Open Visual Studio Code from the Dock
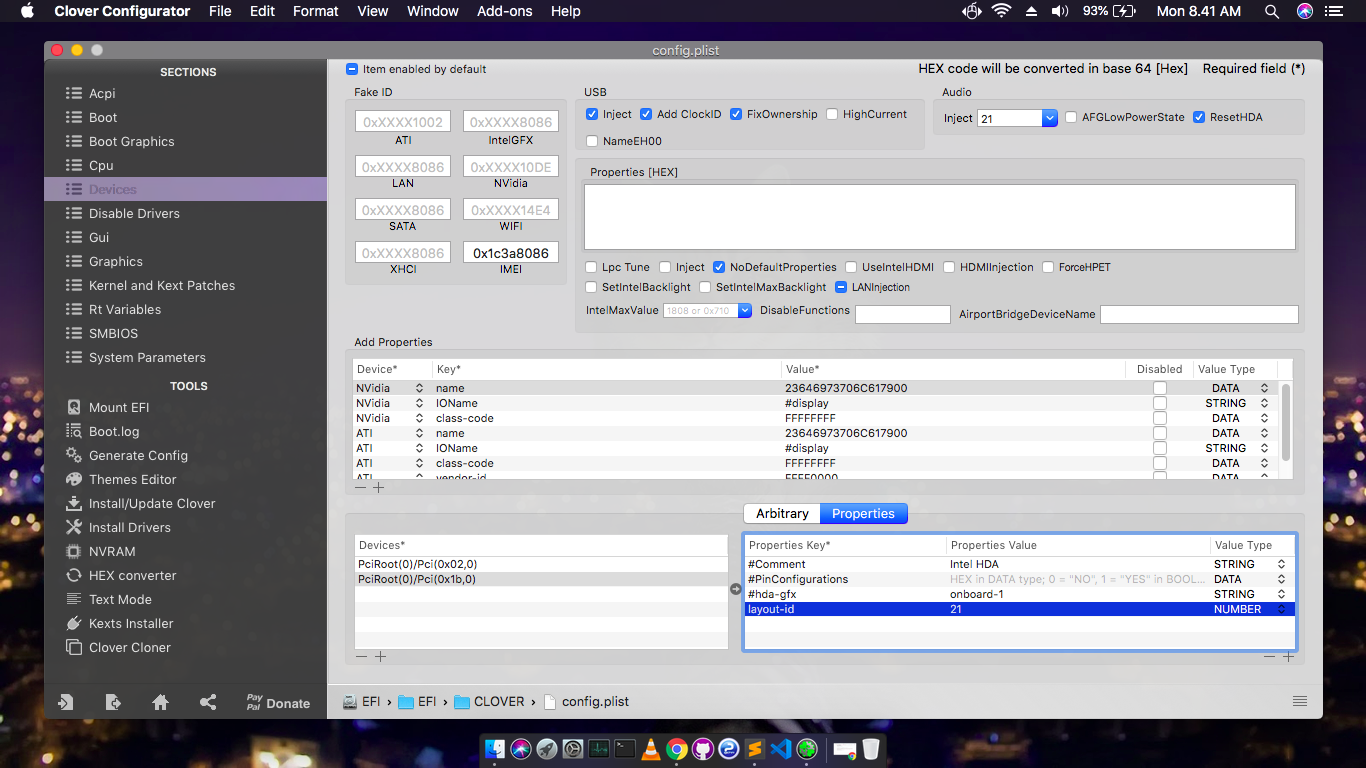 click(781, 748)
